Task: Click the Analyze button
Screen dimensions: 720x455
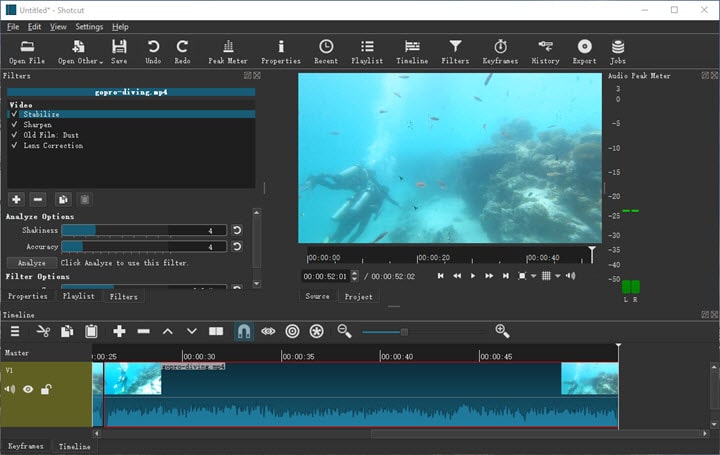Action: (31, 263)
